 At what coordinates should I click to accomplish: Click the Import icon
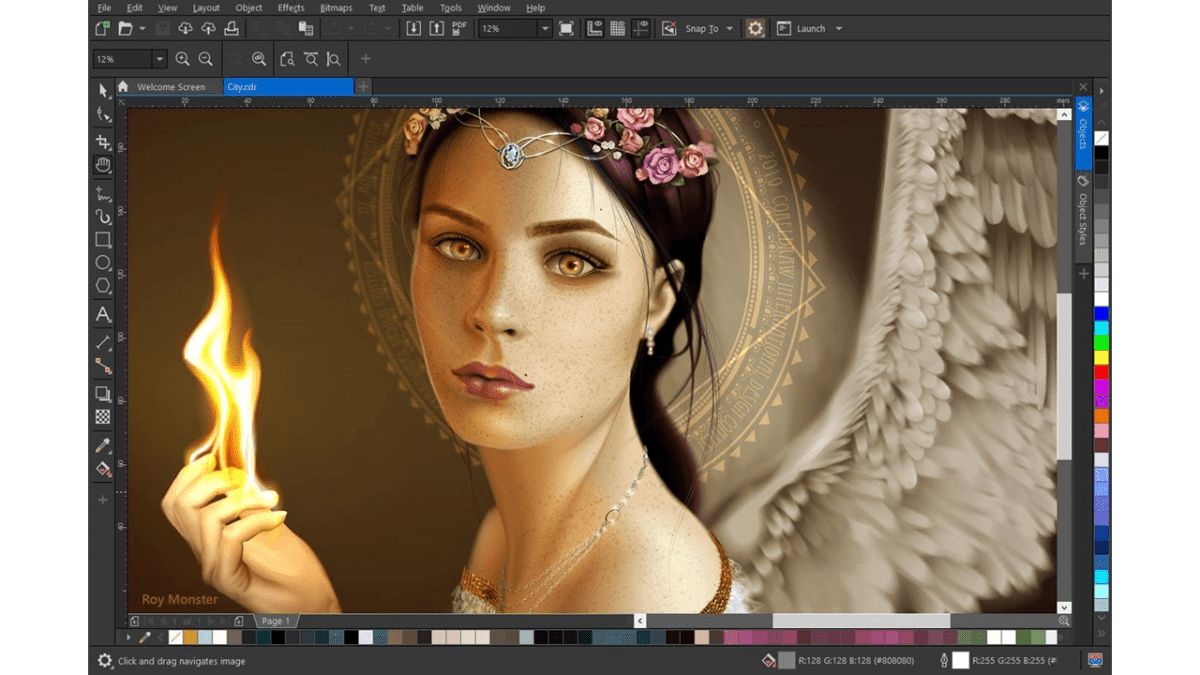414,29
